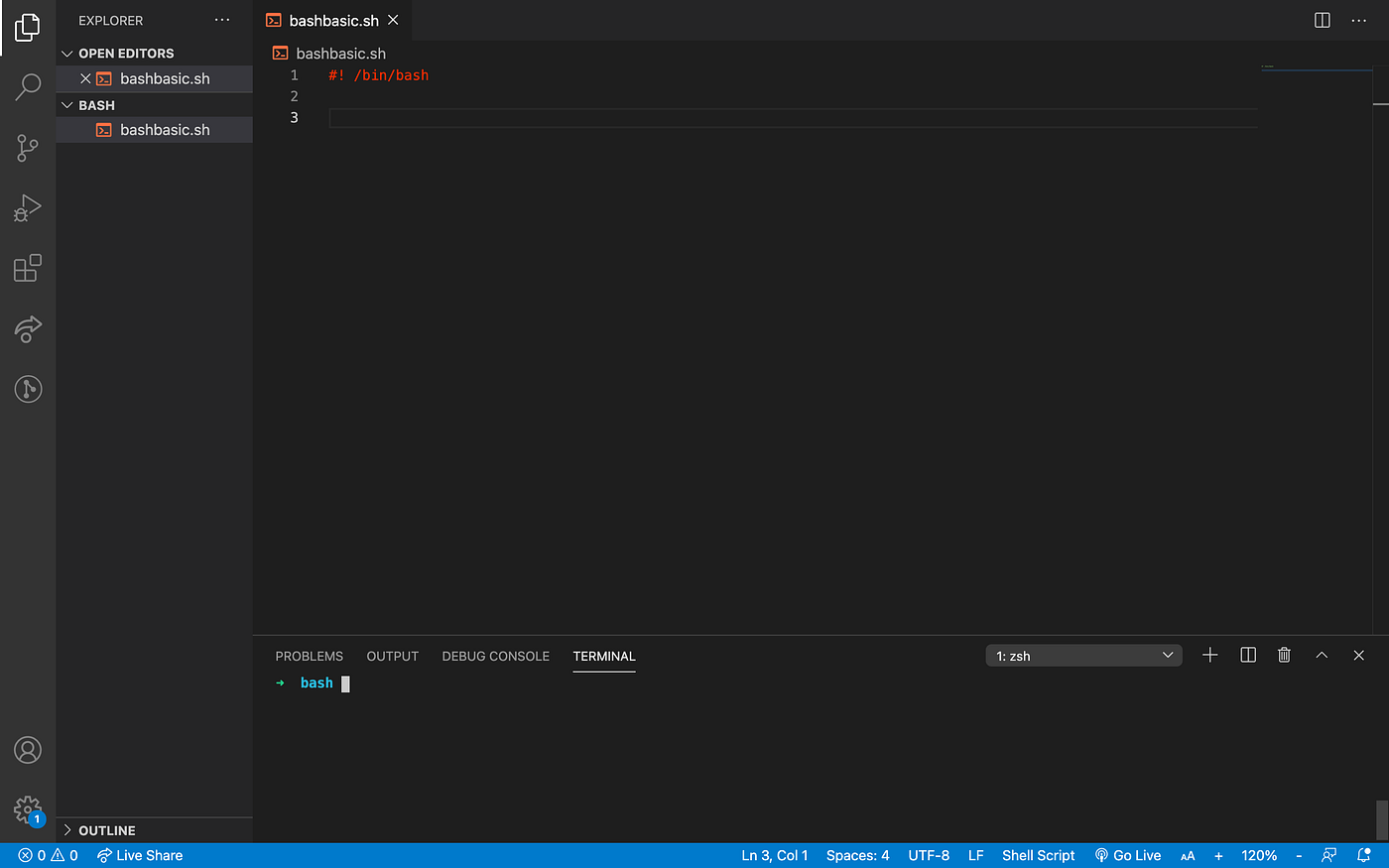Screen dimensions: 1389x868
Task: Open the Source Control view
Action: point(28,149)
